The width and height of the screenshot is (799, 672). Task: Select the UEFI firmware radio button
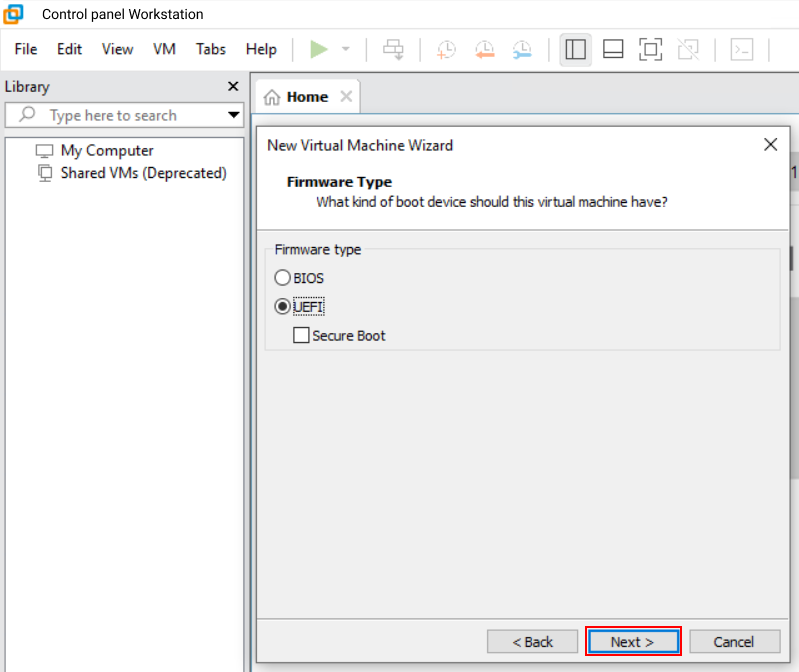tap(283, 306)
